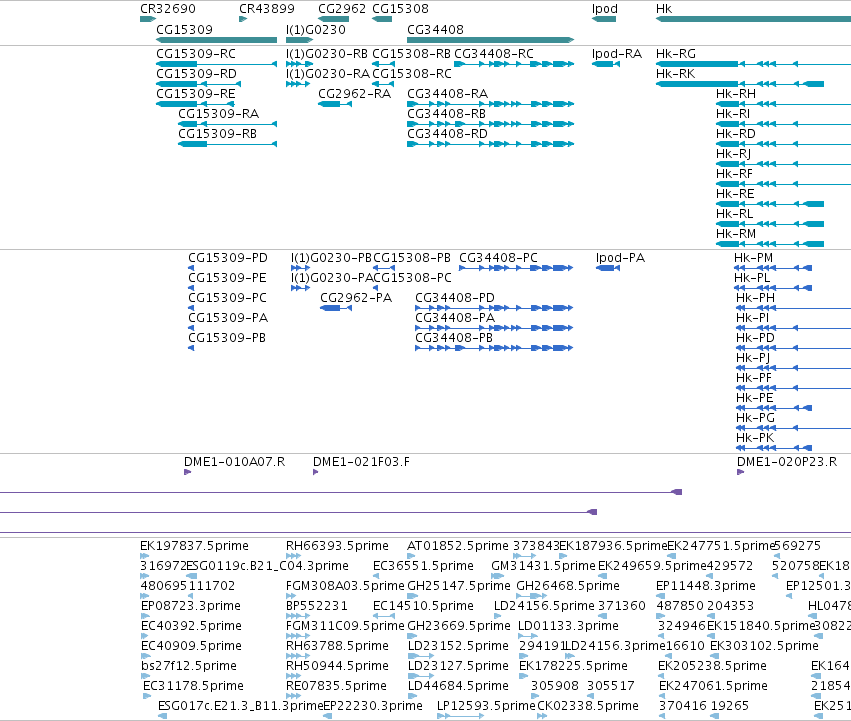Click EST label EP08723.3prime
This screenshot has width=851, height=721.
pyautogui.click(x=190, y=606)
